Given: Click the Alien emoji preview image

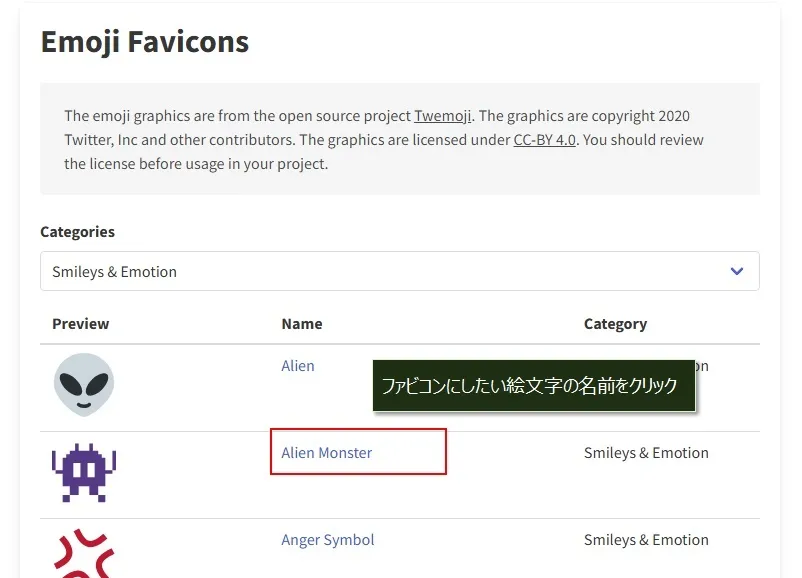Looking at the screenshot, I should [x=84, y=385].
